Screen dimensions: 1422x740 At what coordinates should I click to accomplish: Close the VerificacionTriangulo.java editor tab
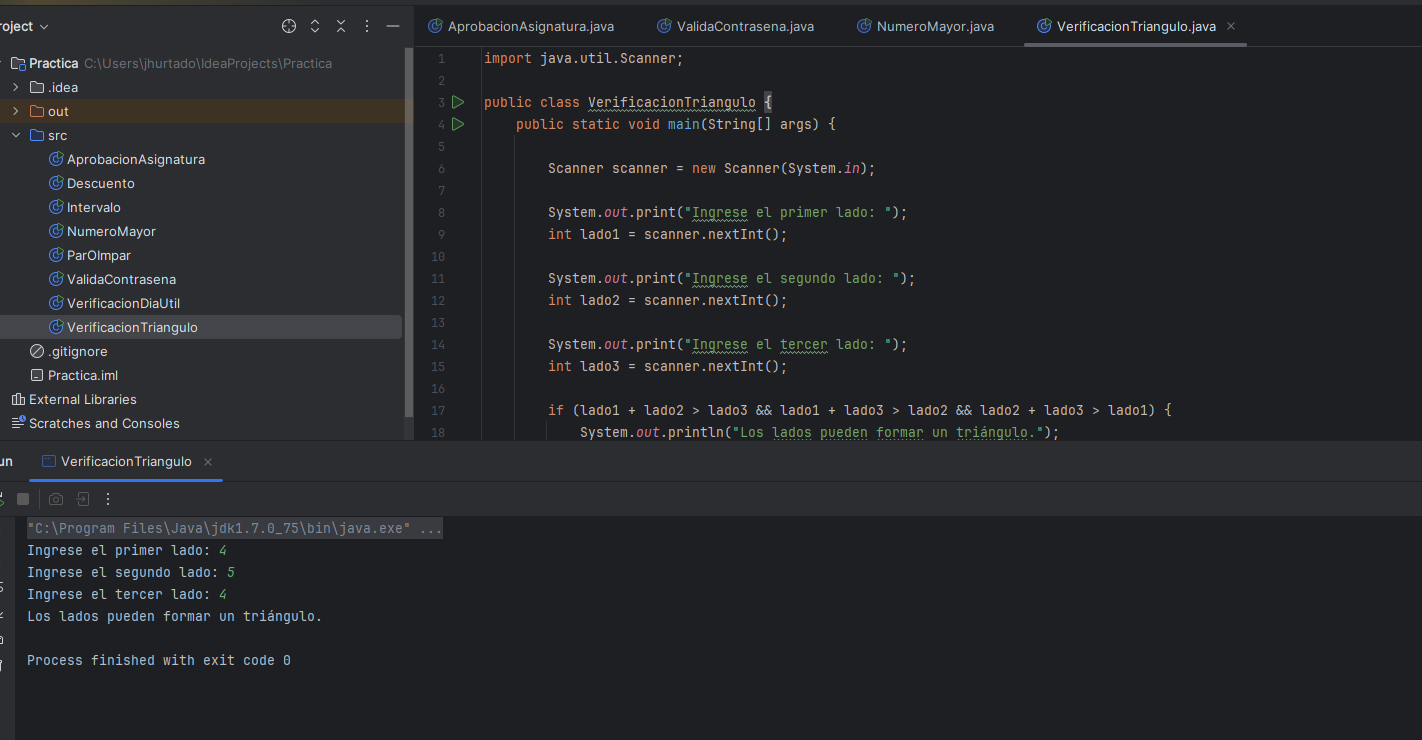tap(1231, 26)
